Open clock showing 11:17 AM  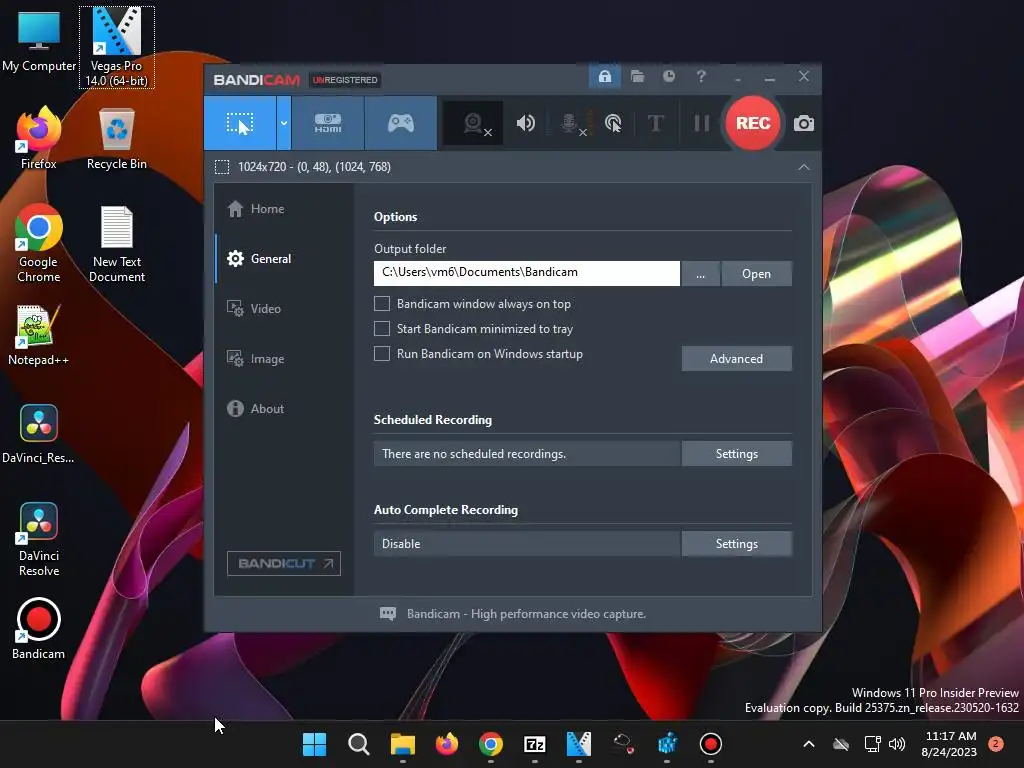(x=950, y=744)
